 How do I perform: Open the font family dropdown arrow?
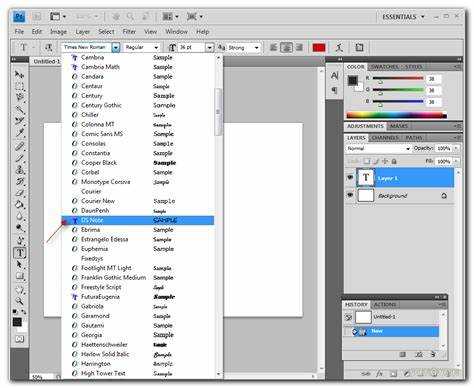point(116,47)
